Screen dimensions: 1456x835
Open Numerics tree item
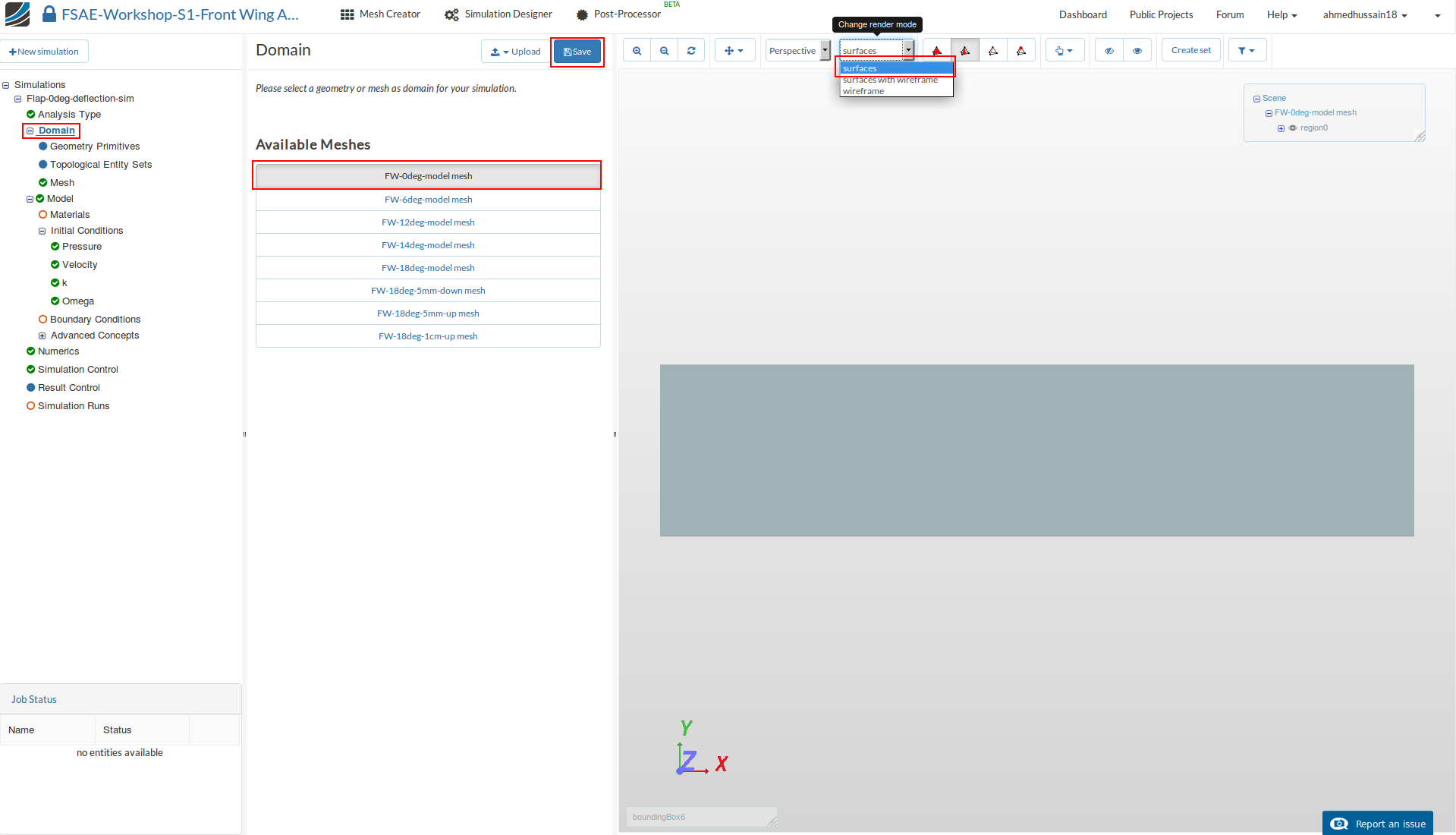[58, 351]
